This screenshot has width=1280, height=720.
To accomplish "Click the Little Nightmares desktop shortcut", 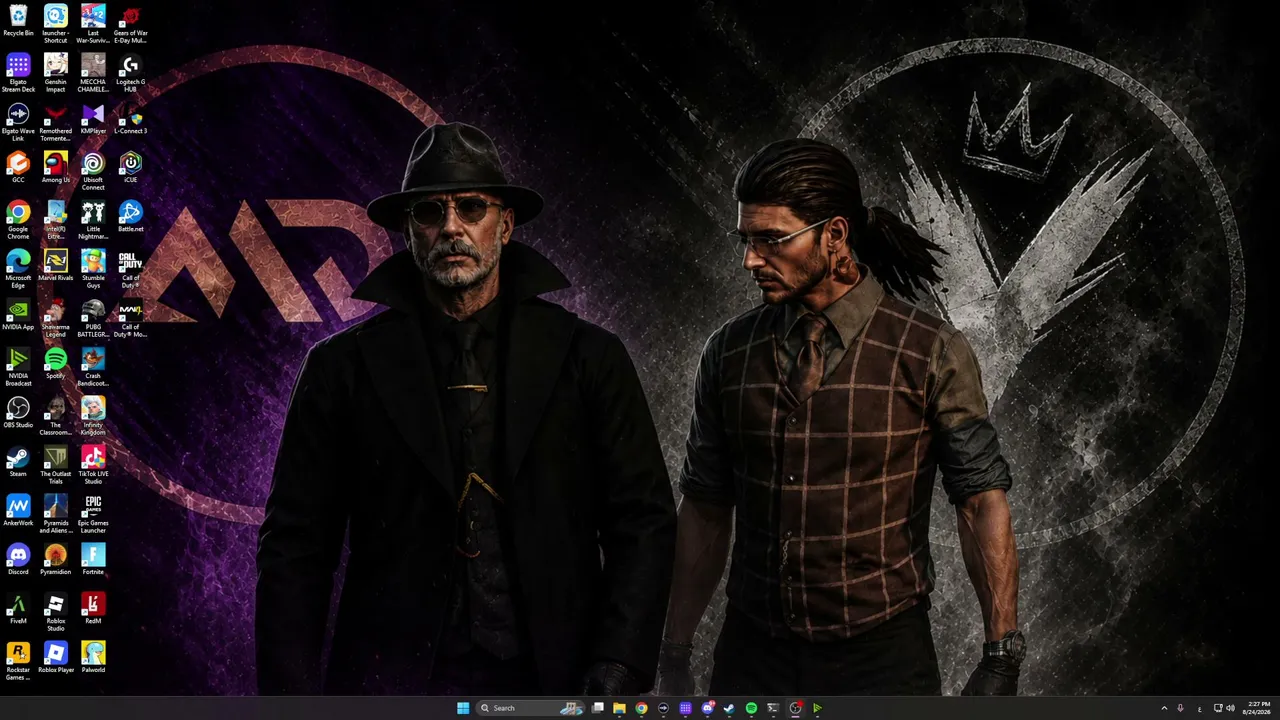I will [x=93, y=220].
